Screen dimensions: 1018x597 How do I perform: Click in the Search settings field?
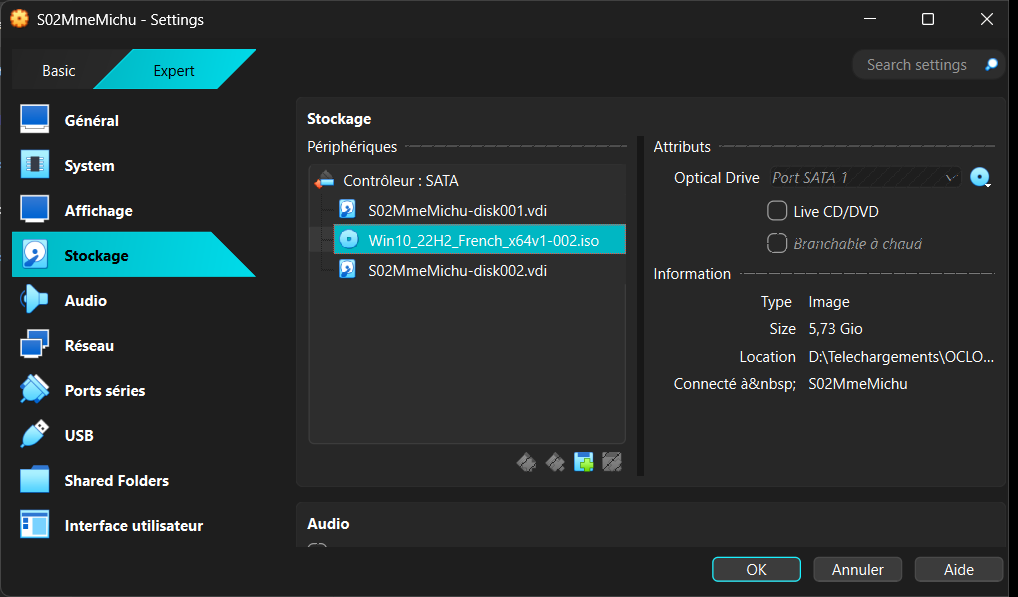916,65
